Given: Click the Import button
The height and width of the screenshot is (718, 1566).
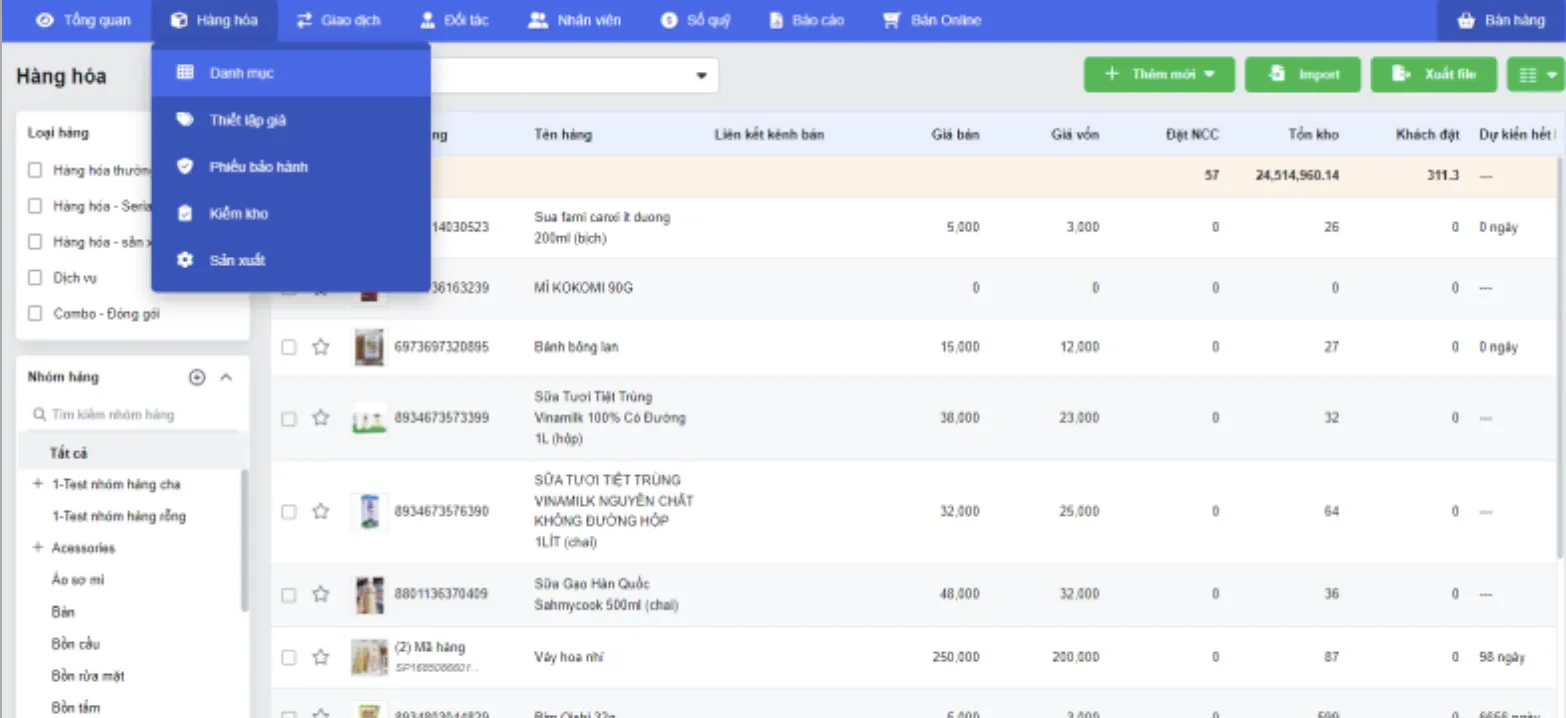Looking at the screenshot, I should click(1304, 75).
